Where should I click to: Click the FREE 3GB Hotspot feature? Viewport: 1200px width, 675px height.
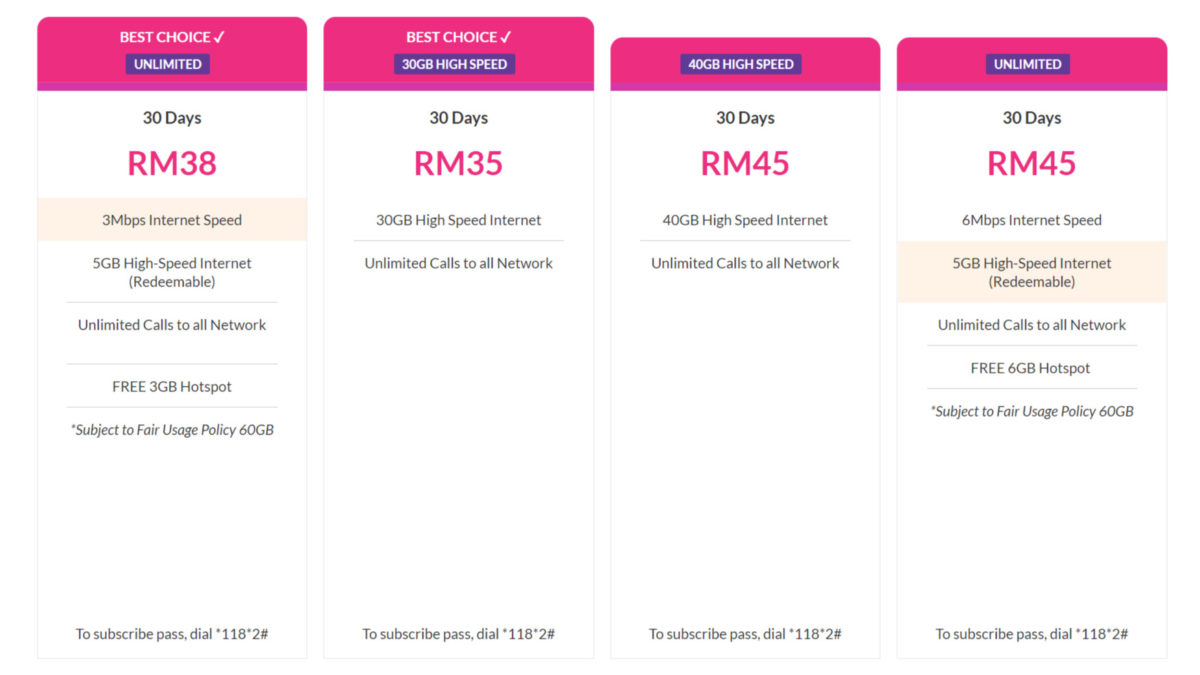point(172,386)
